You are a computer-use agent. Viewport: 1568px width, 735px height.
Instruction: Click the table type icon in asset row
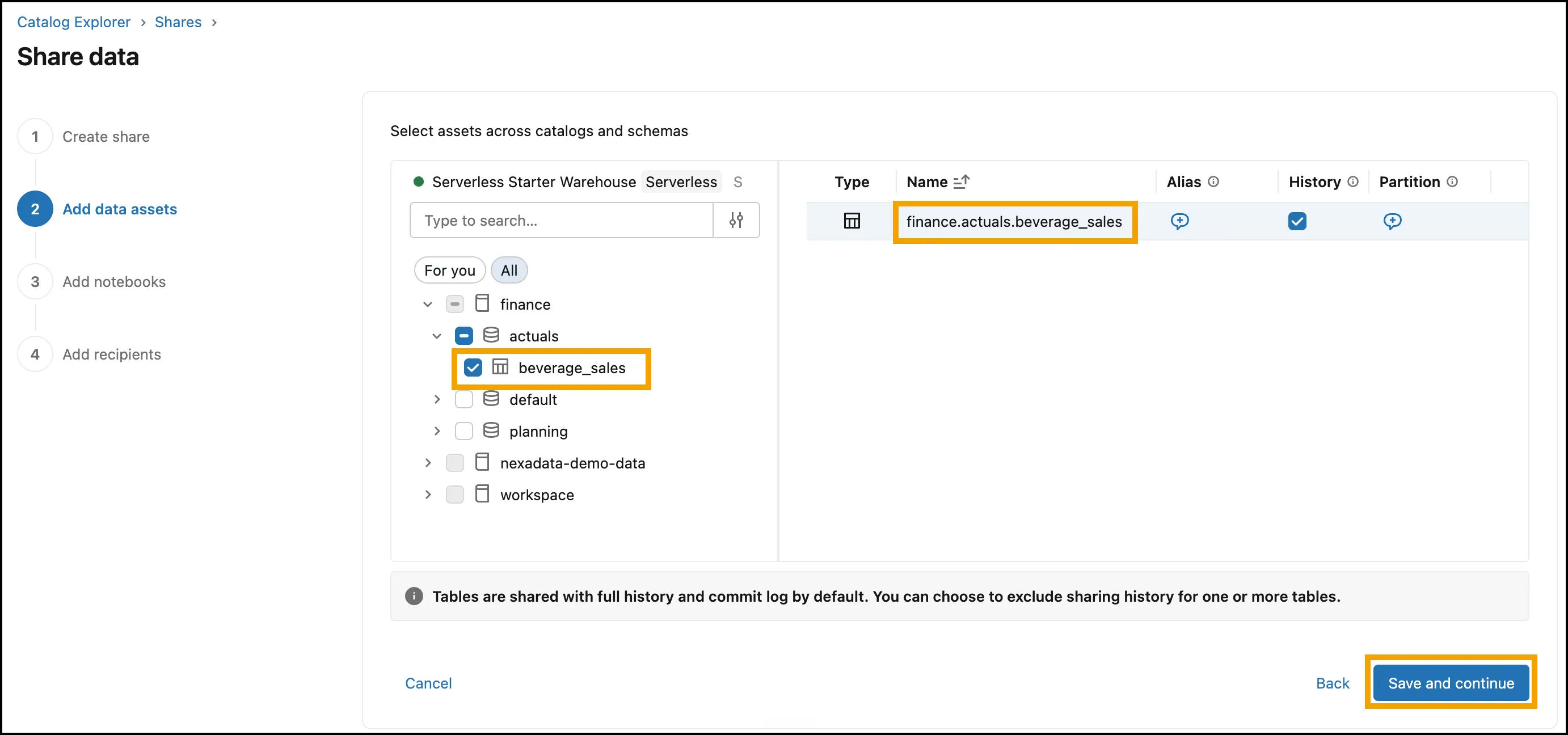[x=852, y=221]
